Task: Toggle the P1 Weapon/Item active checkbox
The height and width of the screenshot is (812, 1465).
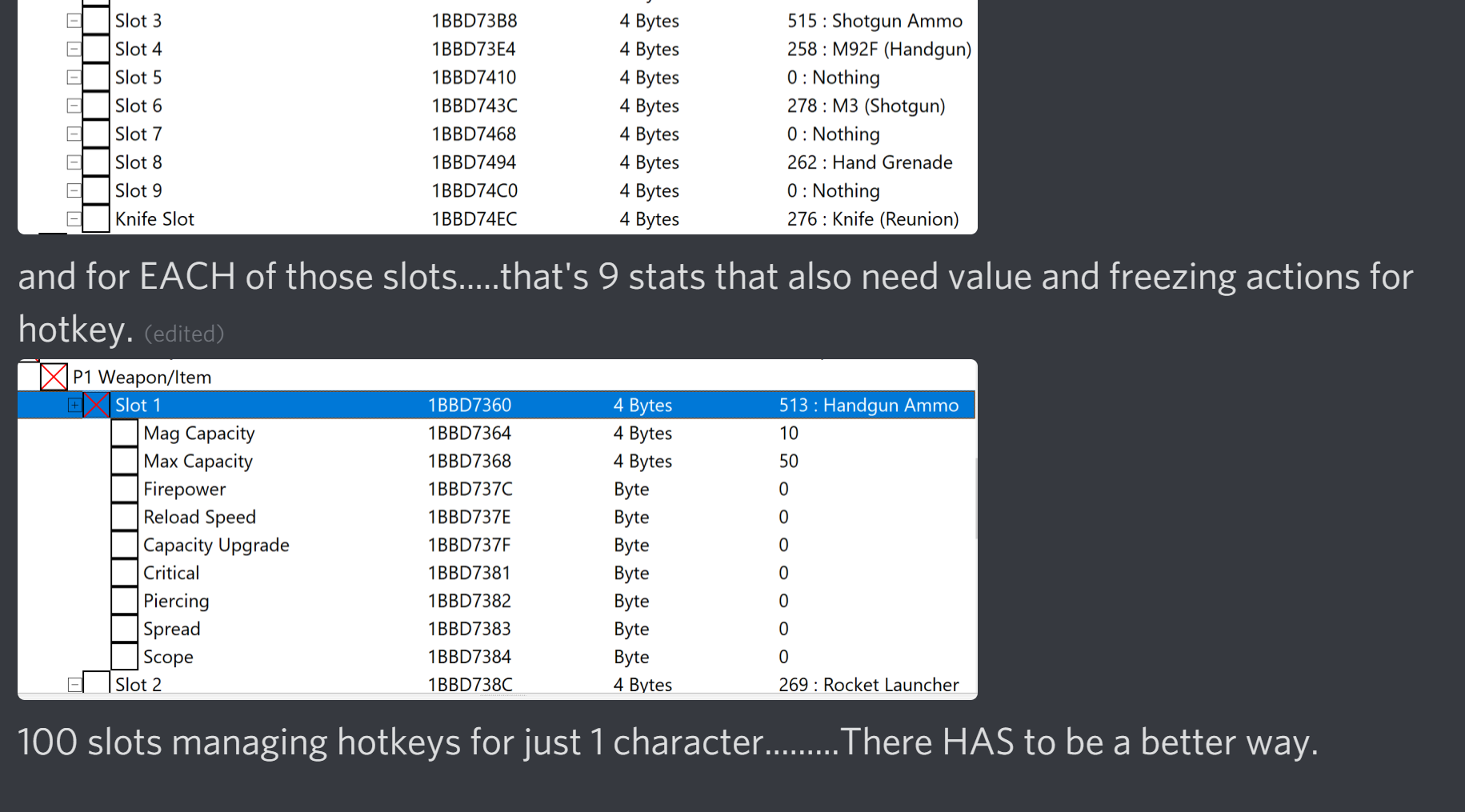Action: click(54, 377)
